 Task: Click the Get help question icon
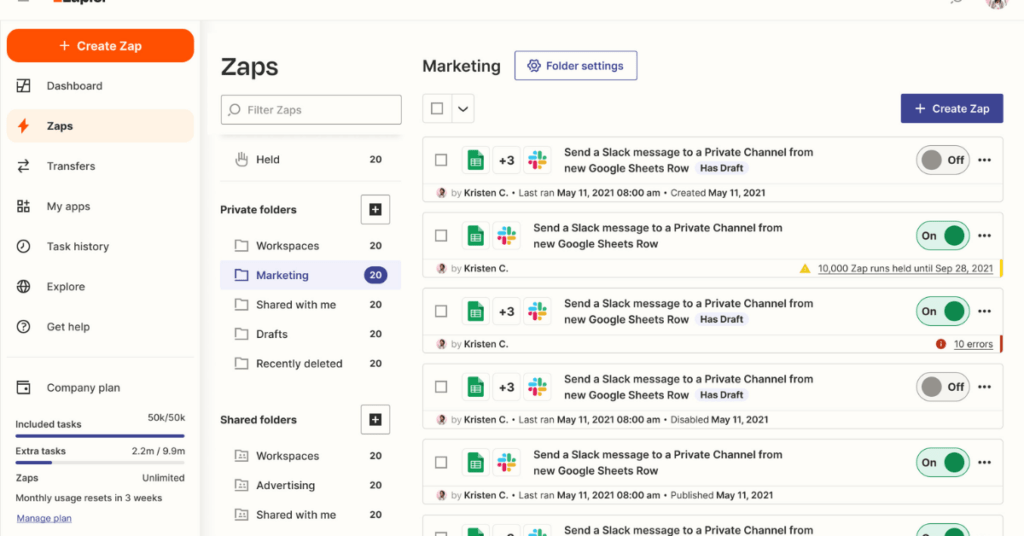pyautogui.click(x=24, y=327)
